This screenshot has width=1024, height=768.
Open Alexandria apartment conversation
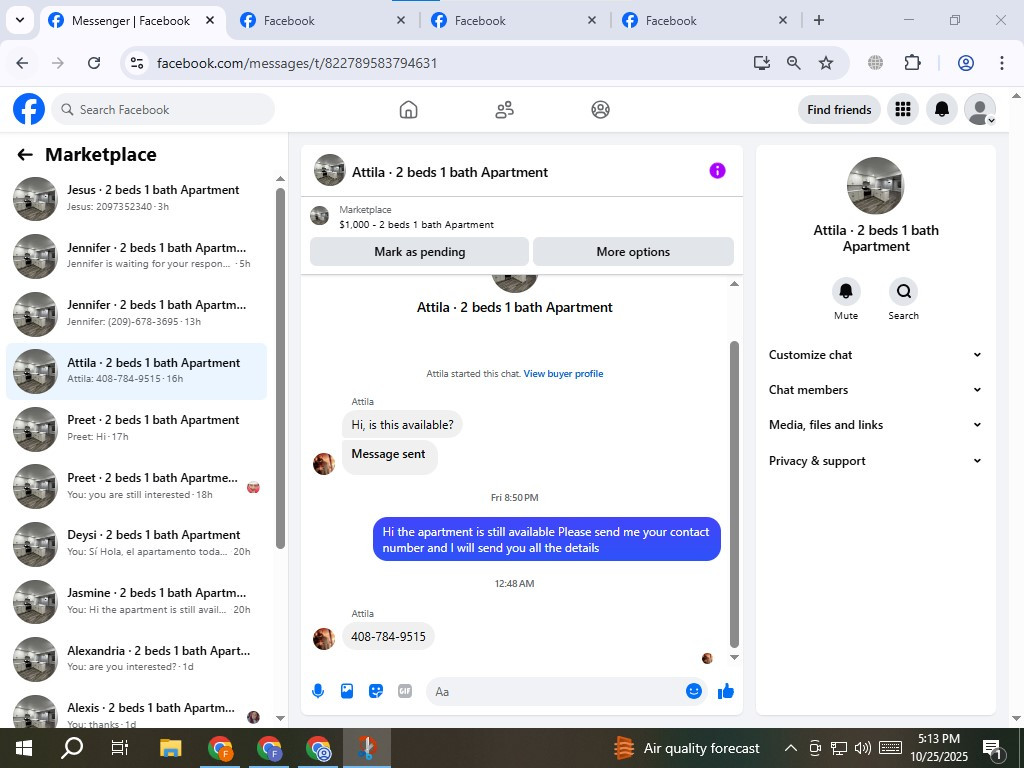click(137, 658)
